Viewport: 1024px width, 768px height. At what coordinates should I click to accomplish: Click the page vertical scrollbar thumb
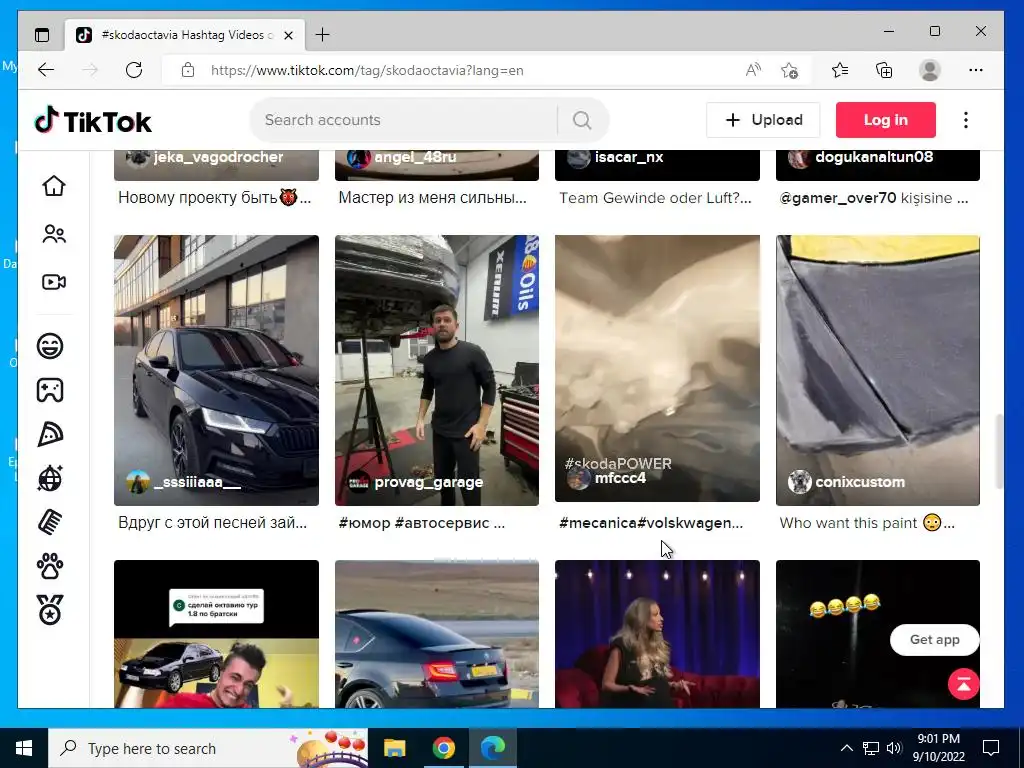[x=999, y=451]
